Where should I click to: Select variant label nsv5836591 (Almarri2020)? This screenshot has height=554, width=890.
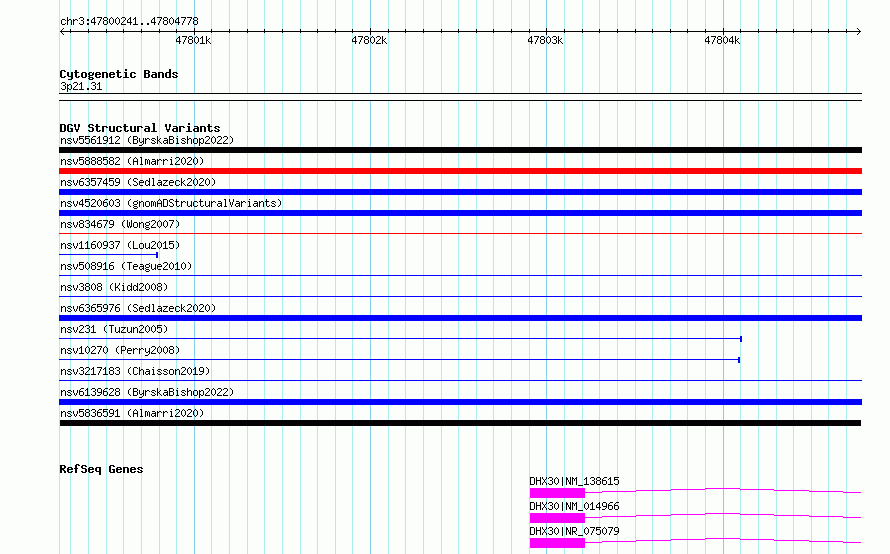[x=132, y=413]
